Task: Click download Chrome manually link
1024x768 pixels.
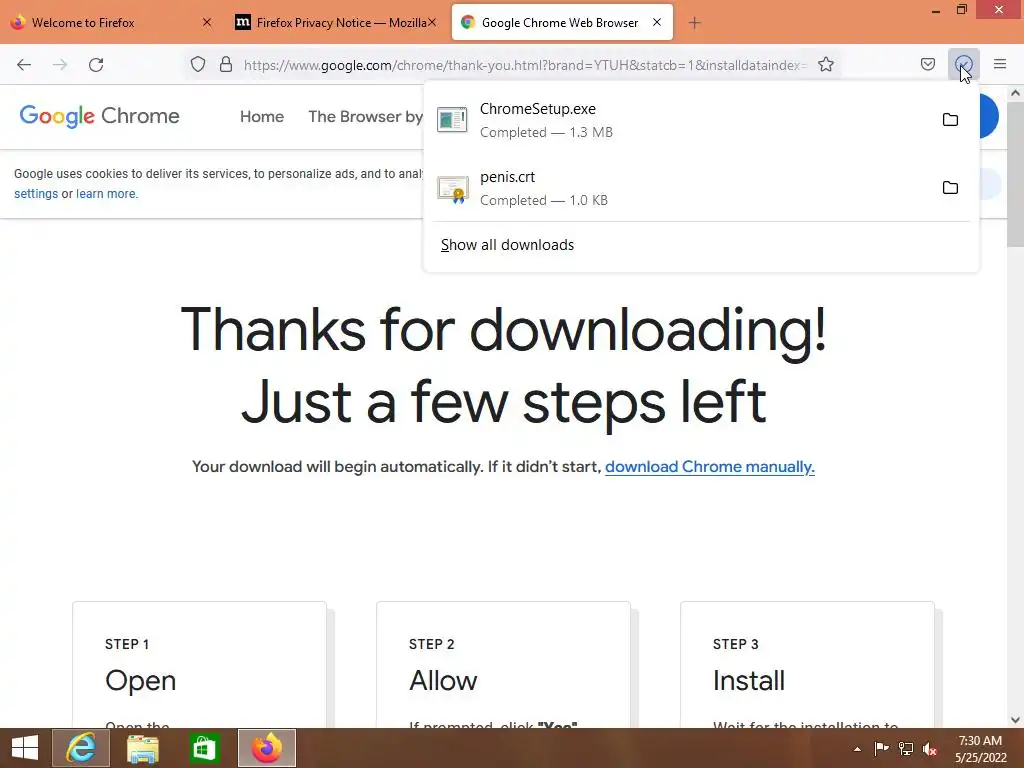Action: pos(710,467)
